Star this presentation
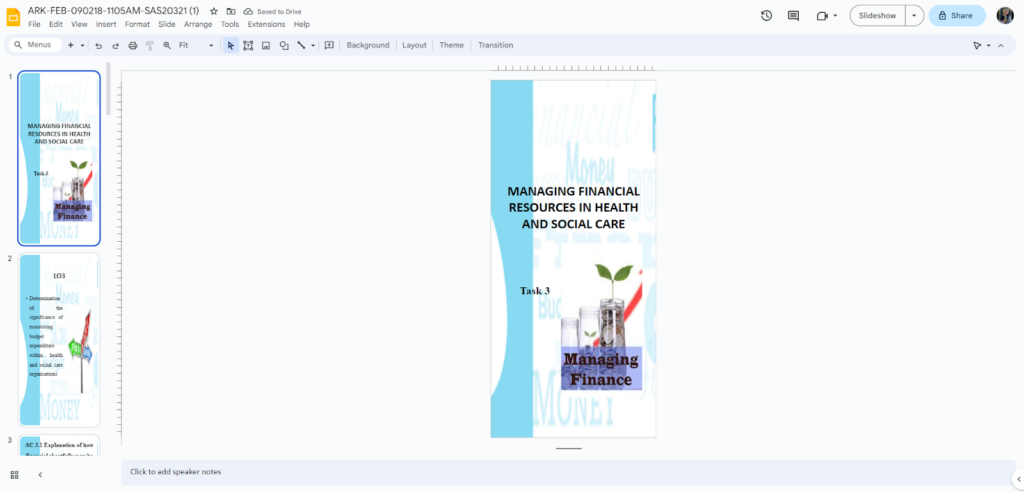This screenshot has height=492, width=1024. tap(214, 11)
